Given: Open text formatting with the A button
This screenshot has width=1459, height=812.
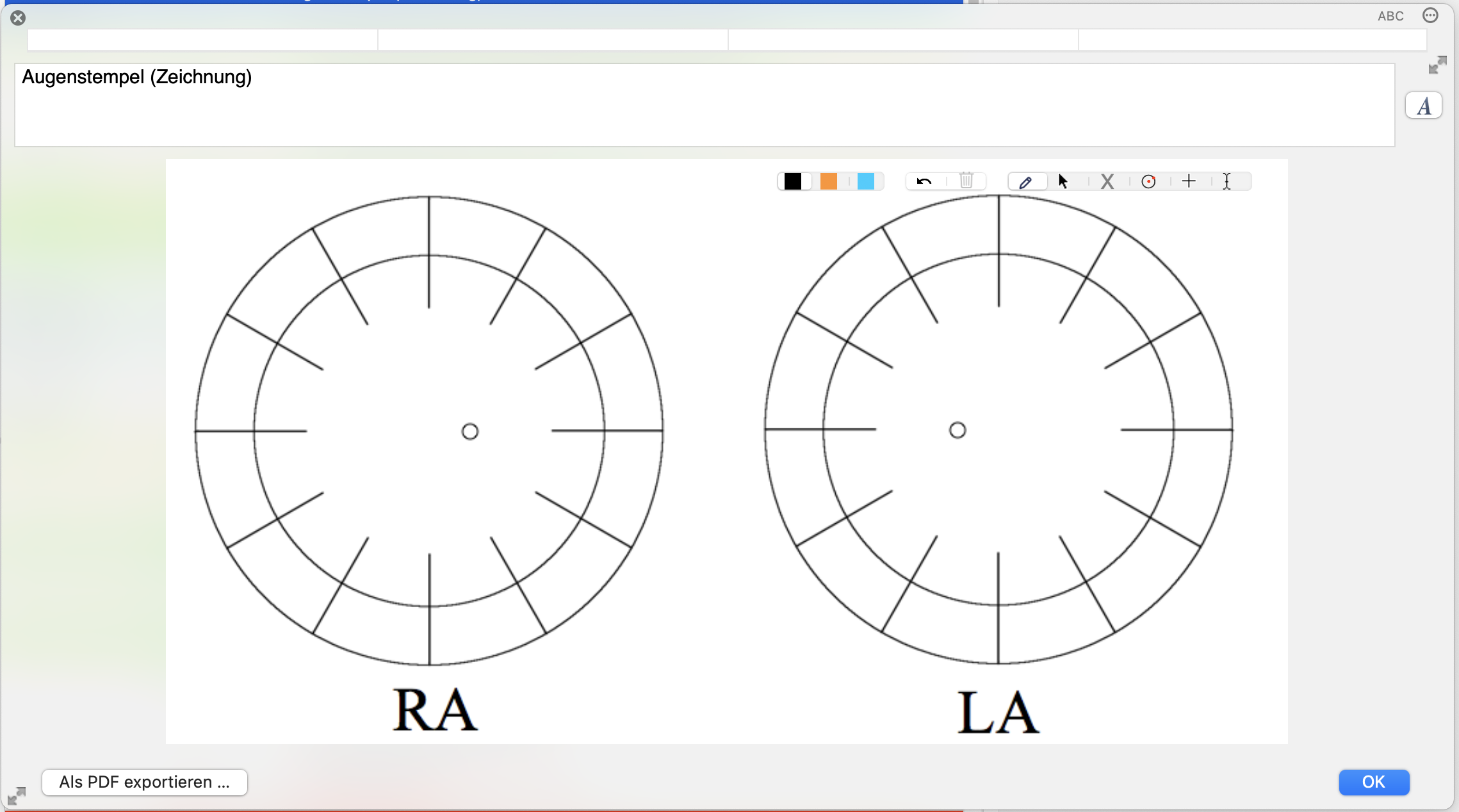Looking at the screenshot, I should [1424, 106].
